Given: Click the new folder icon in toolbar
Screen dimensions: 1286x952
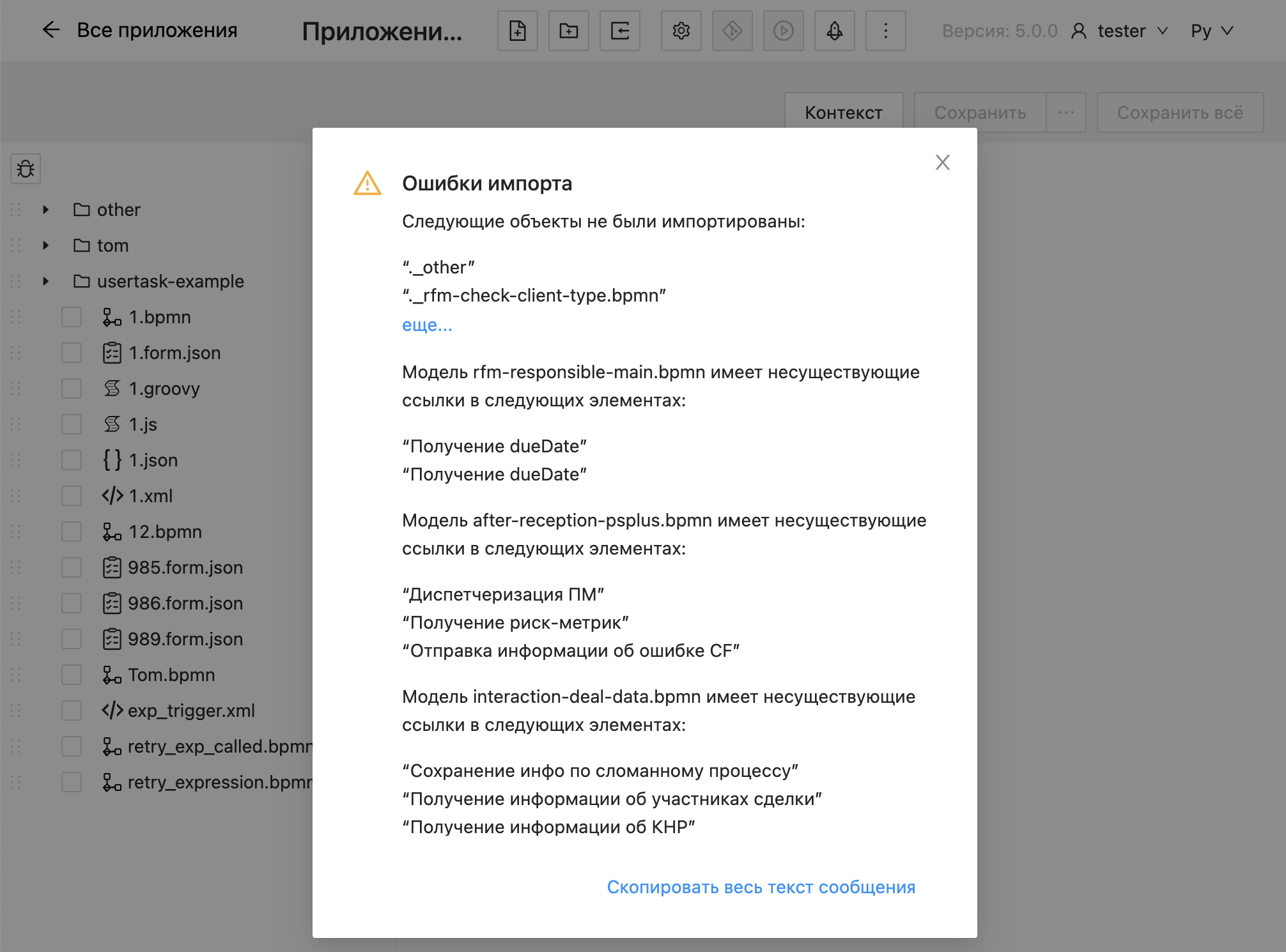Looking at the screenshot, I should [x=568, y=31].
